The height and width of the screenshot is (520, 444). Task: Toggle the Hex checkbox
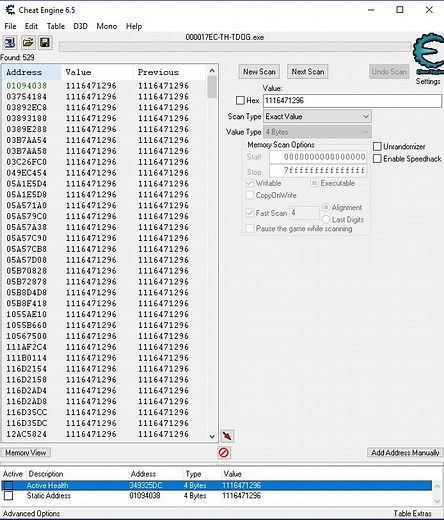[x=240, y=100]
